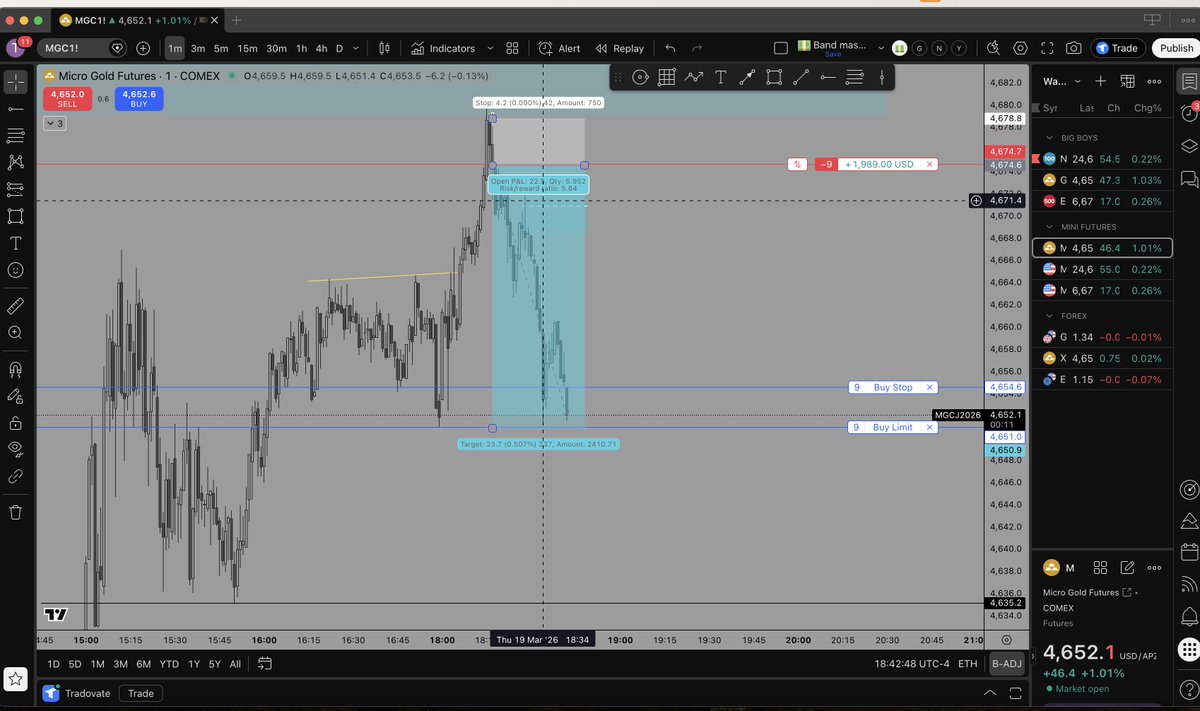Toggle the B-ADJ back-adjust setting

1005,664
